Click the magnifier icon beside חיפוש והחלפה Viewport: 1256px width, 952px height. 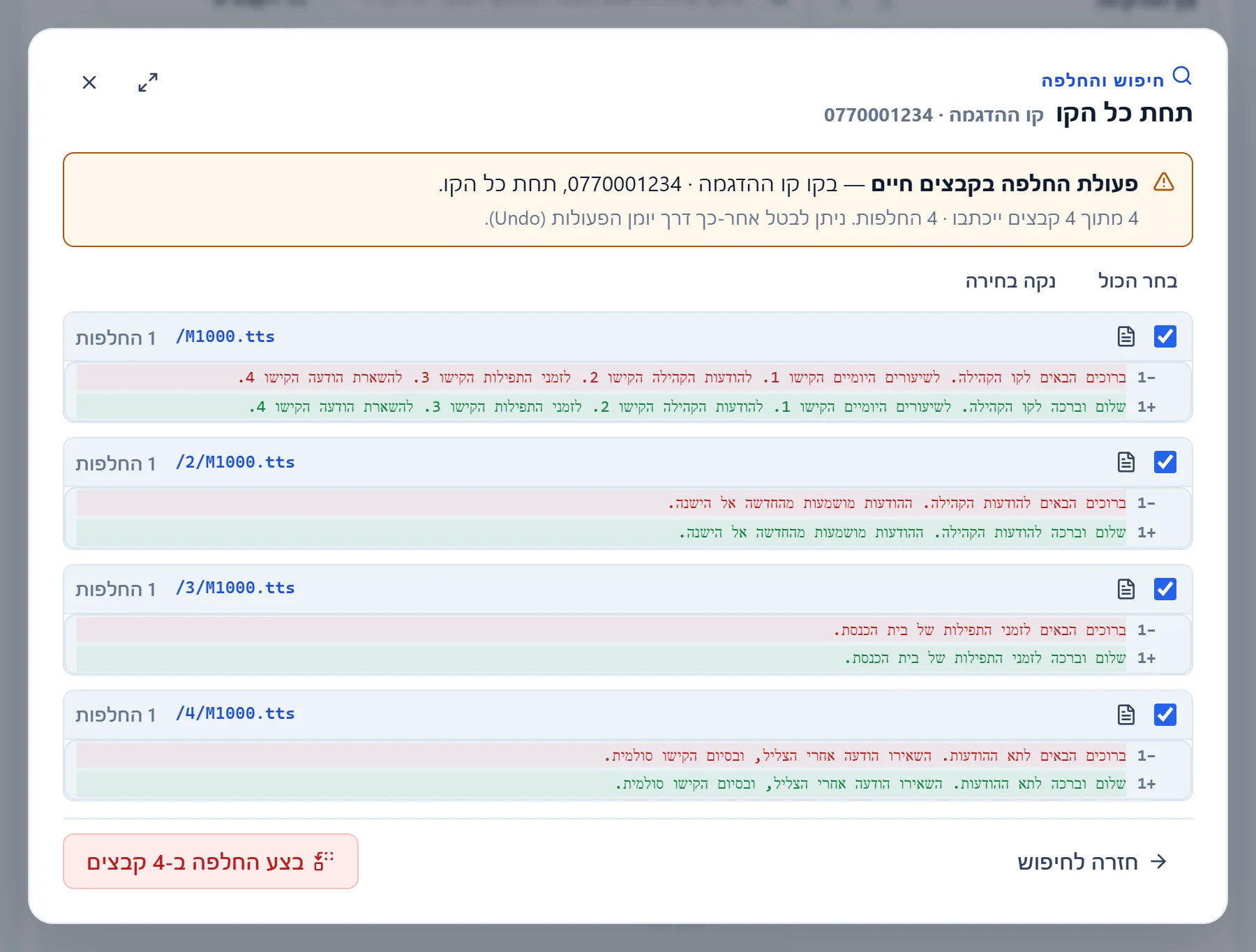click(x=1182, y=75)
